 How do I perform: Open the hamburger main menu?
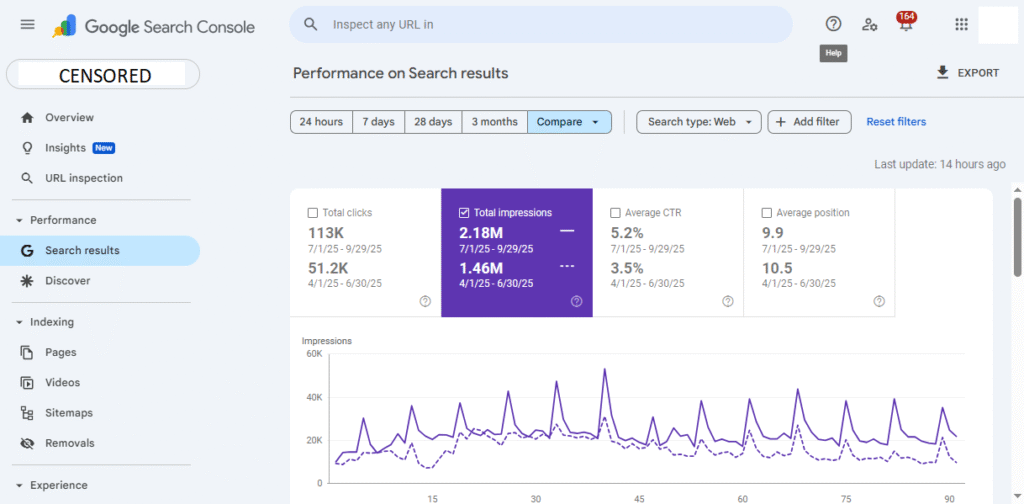[x=27, y=25]
